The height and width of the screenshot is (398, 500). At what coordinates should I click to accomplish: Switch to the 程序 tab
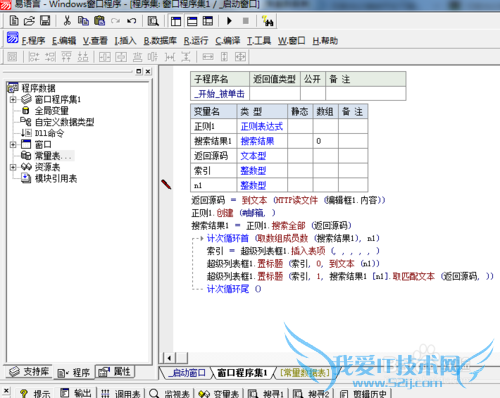tap(74, 373)
